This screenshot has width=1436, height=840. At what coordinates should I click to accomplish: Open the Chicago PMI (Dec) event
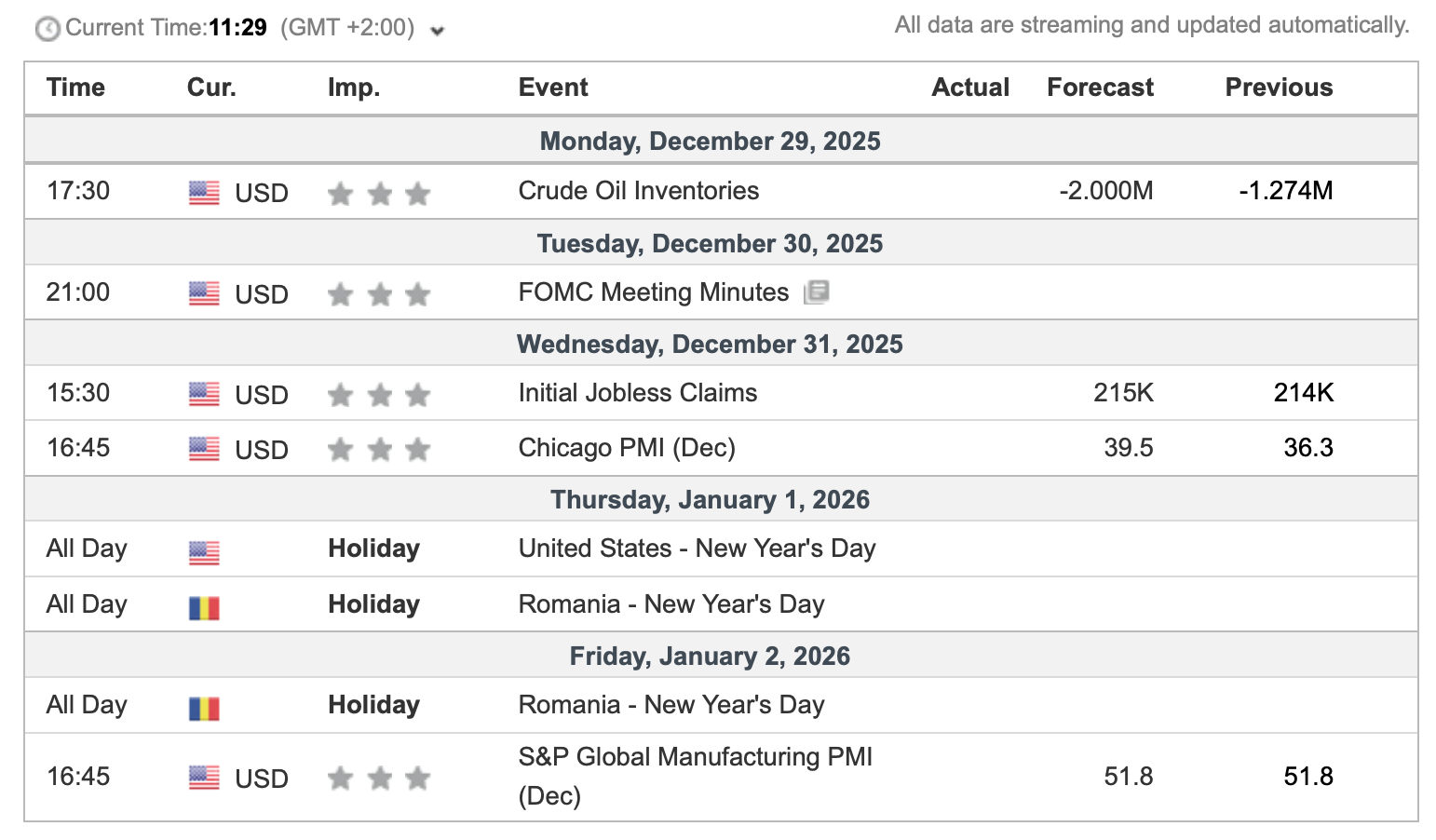[x=627, y=448]
